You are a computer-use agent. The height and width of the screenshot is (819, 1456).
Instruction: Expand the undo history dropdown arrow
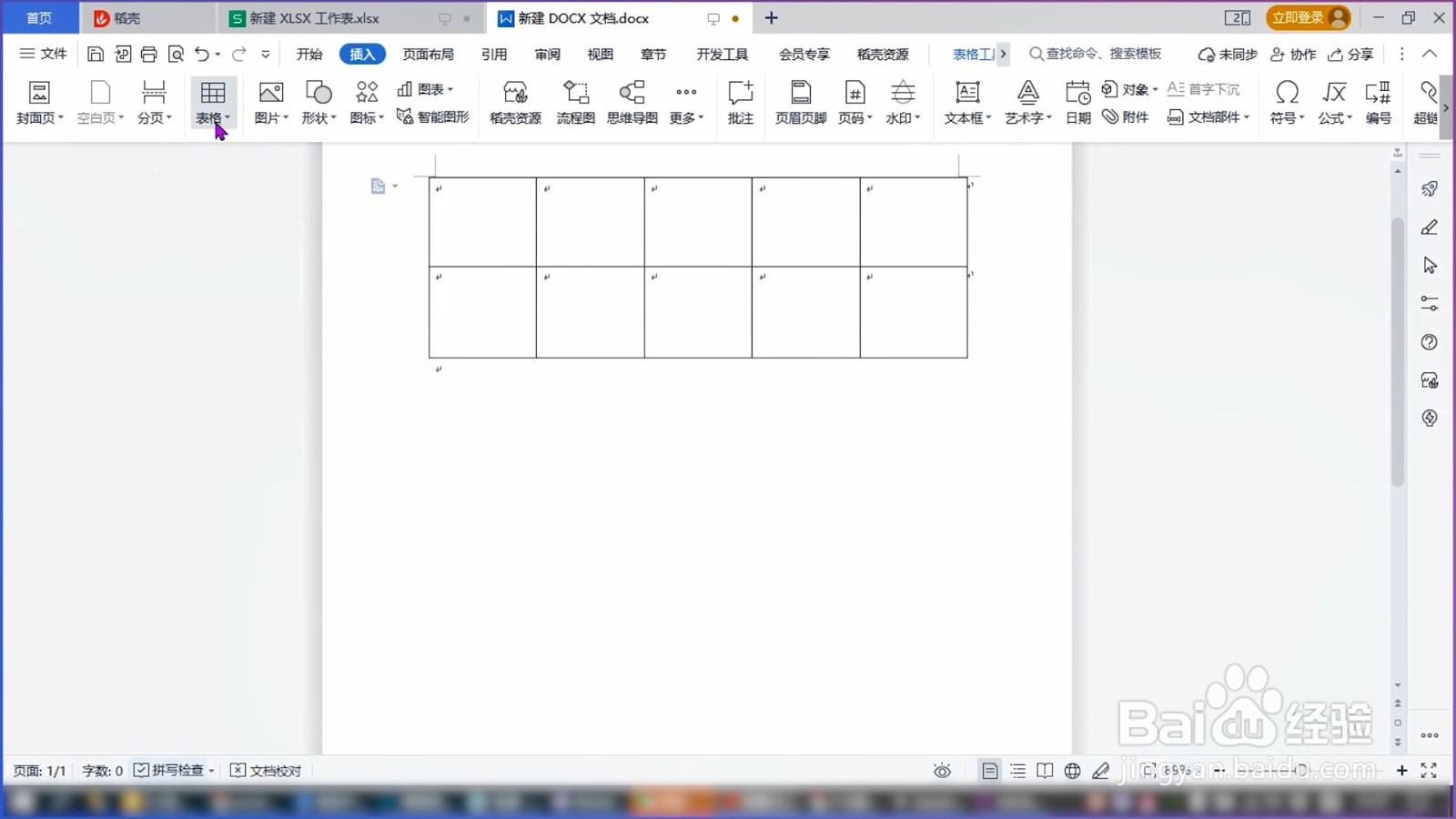point(217,55)
